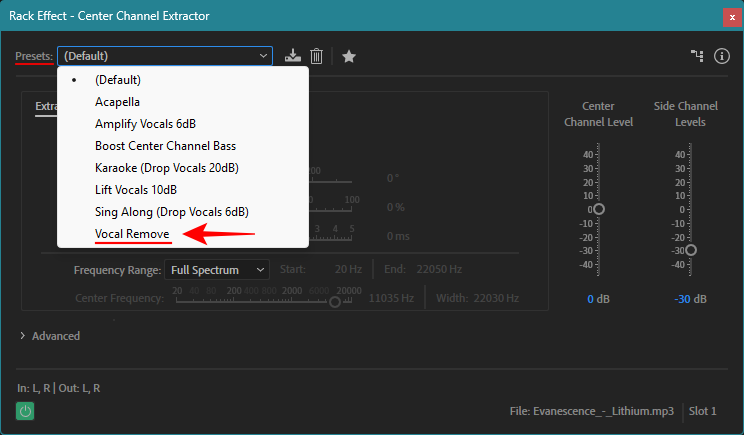Close the Rack Effect dialog
Image resolution: width=744 pixels, height=435 pixels.
point(729,16)
